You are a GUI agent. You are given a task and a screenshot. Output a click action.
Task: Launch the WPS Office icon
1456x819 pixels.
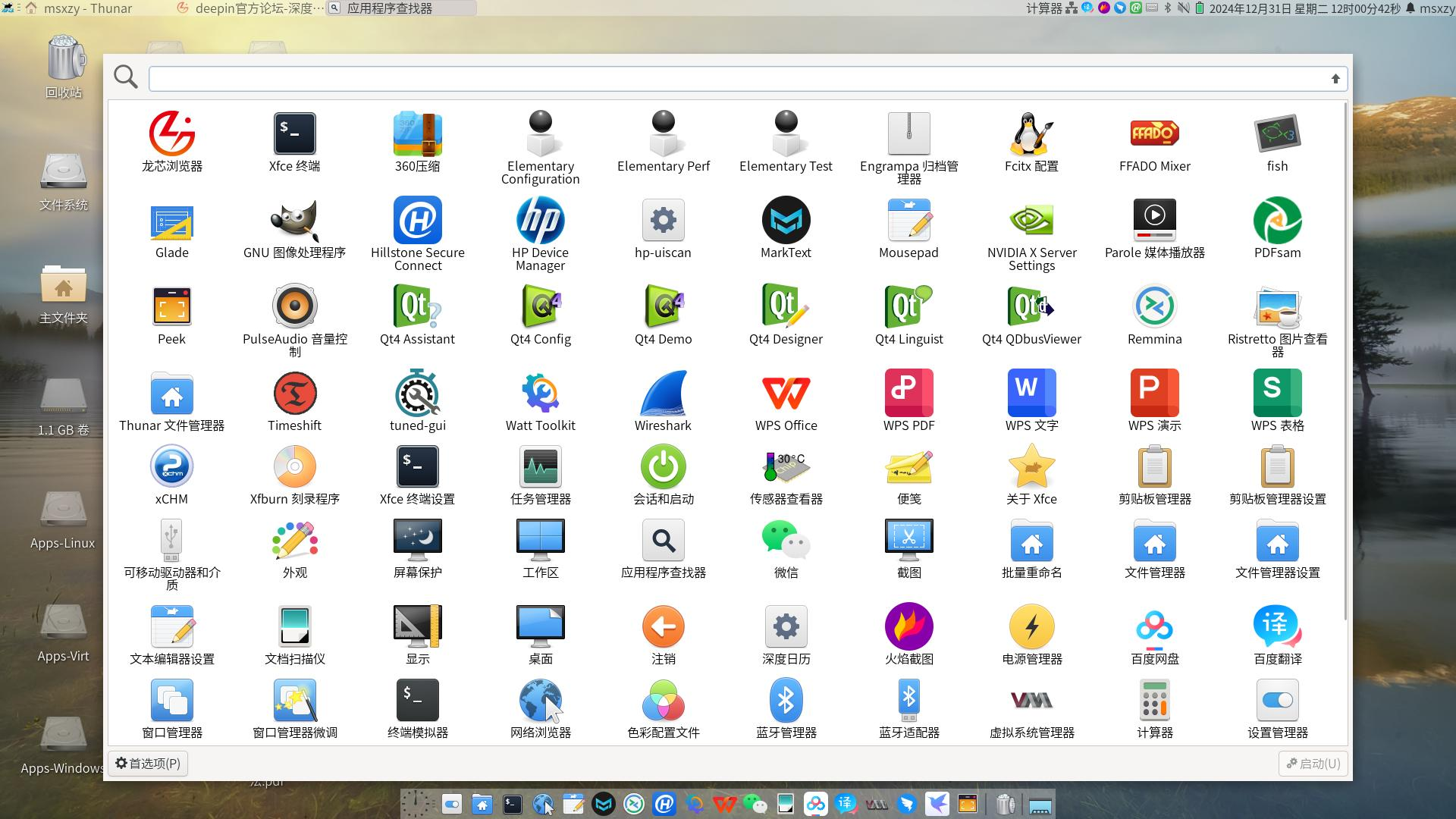coord(786,394)
